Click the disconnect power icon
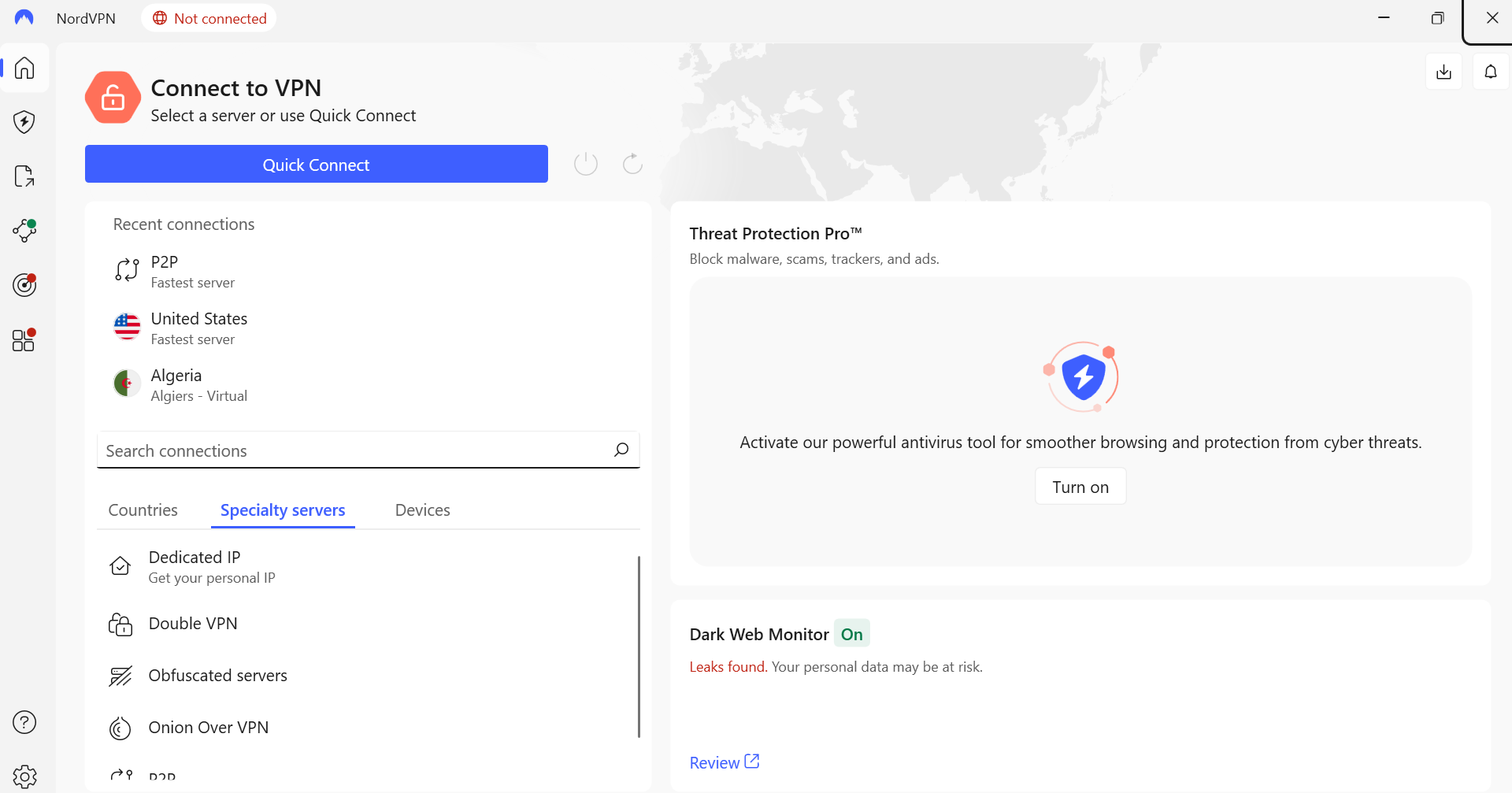This screenshot has width=1512, height=793. tap(586, 164)
